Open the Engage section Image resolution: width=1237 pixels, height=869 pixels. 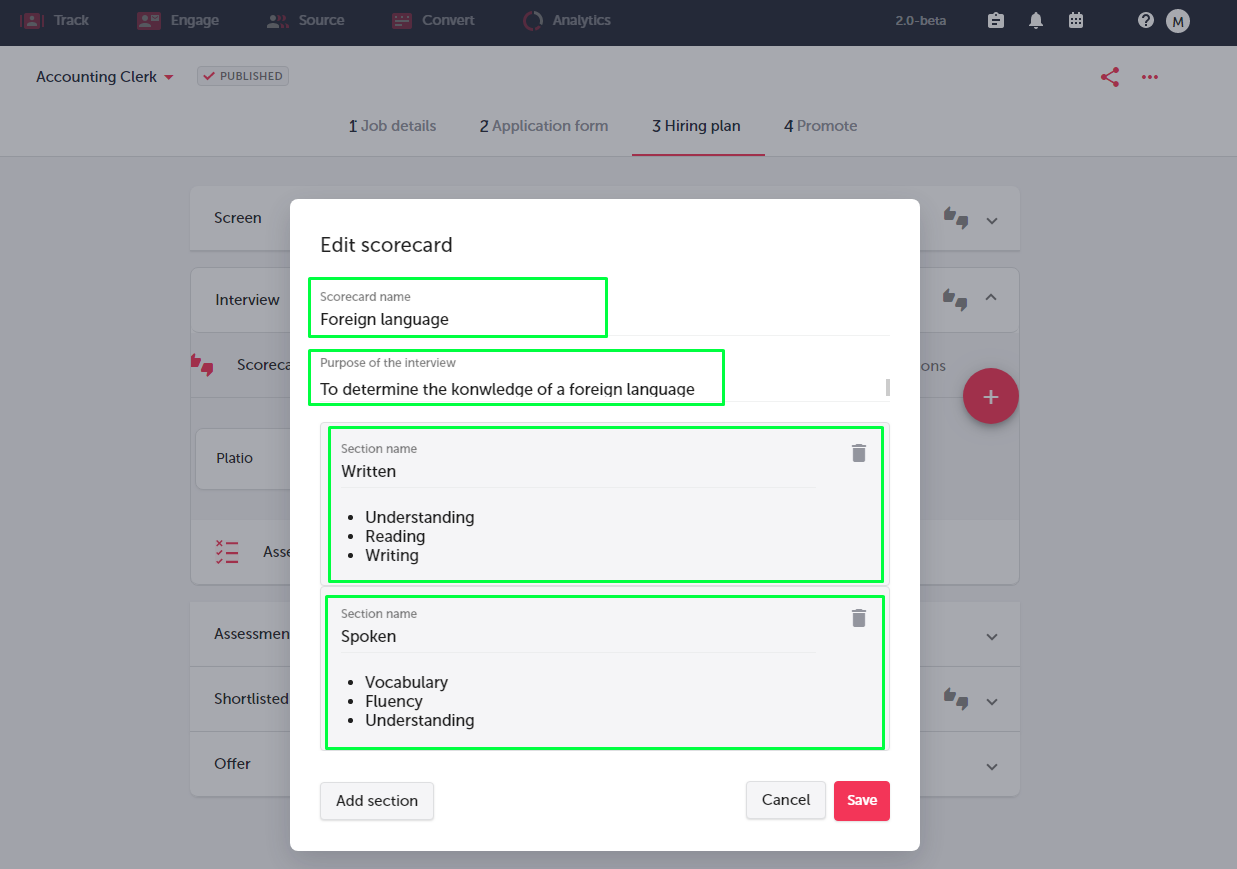tap(178, 20)
